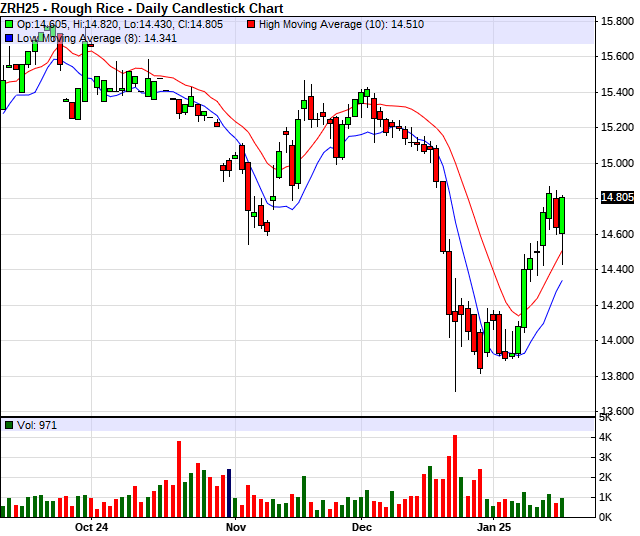Viewport: 640px width, 536px height.
Task: Click the 14.000 price axis label
Action: 616,341
